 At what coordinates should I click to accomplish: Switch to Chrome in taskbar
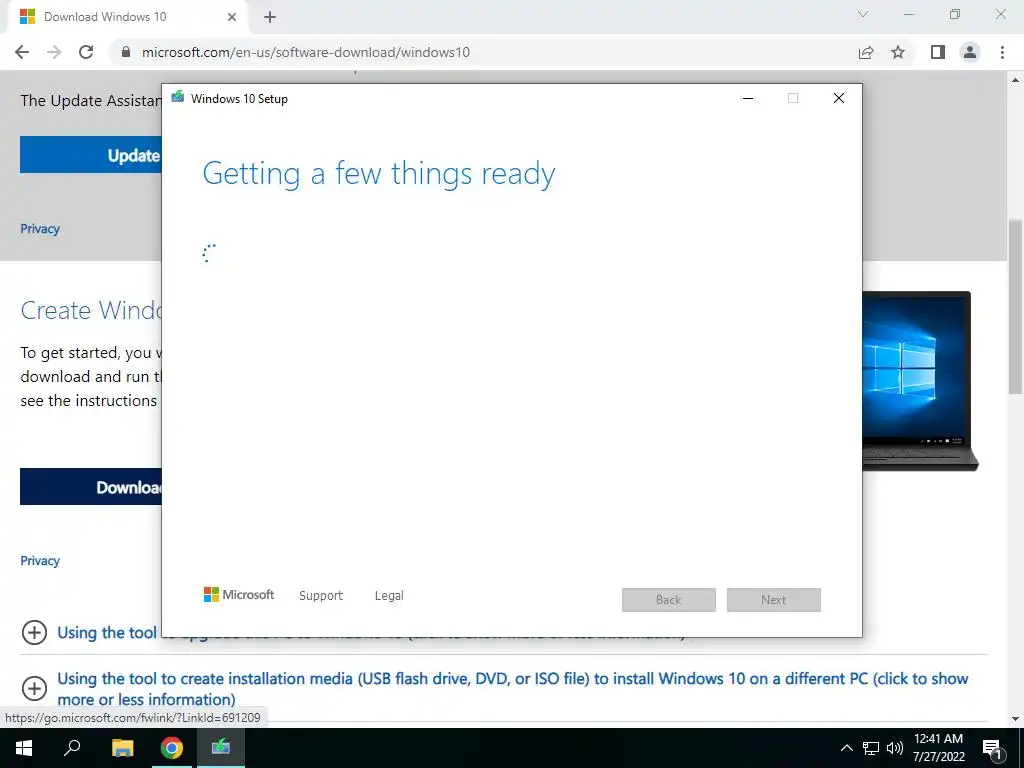pyautogui.click(x=172, y=748)
